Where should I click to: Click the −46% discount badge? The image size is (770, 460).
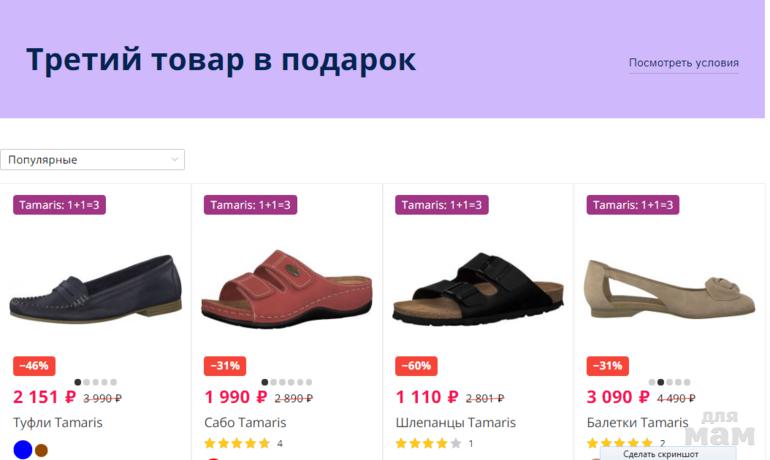33,366
